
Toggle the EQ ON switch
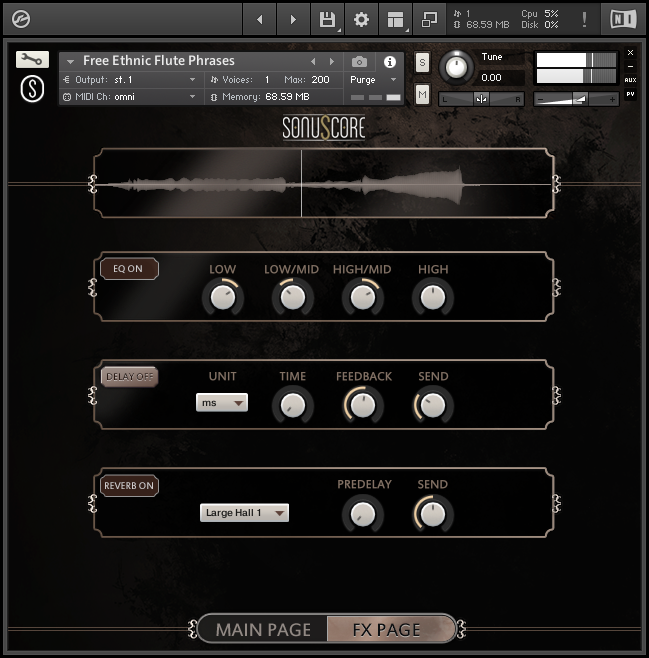click(129, 269)
